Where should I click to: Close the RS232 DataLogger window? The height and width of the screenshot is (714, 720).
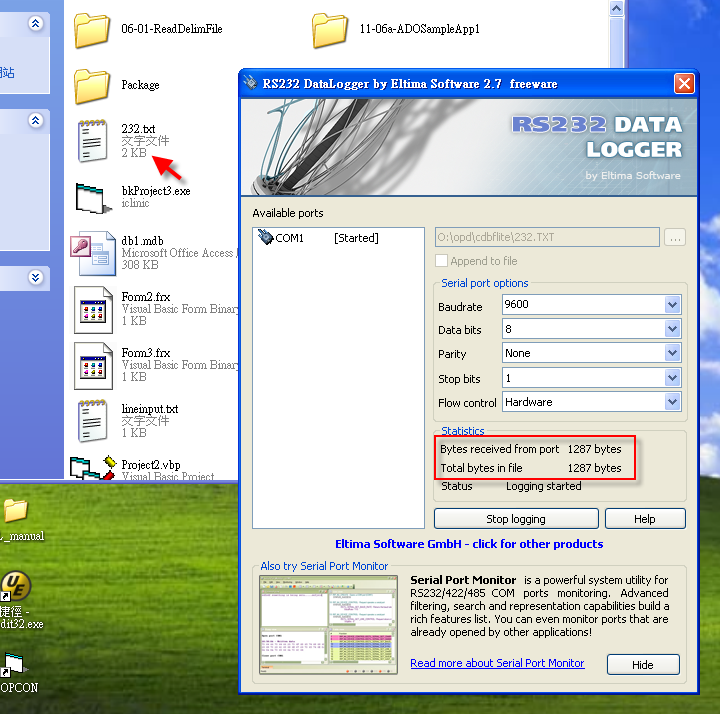(x=684, y=84)
